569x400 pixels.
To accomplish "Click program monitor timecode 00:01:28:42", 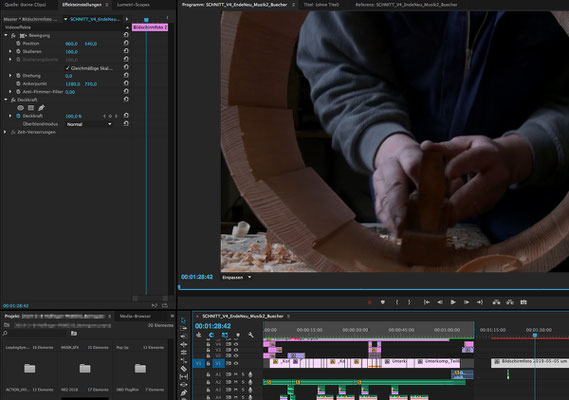I will coord(197,277).
